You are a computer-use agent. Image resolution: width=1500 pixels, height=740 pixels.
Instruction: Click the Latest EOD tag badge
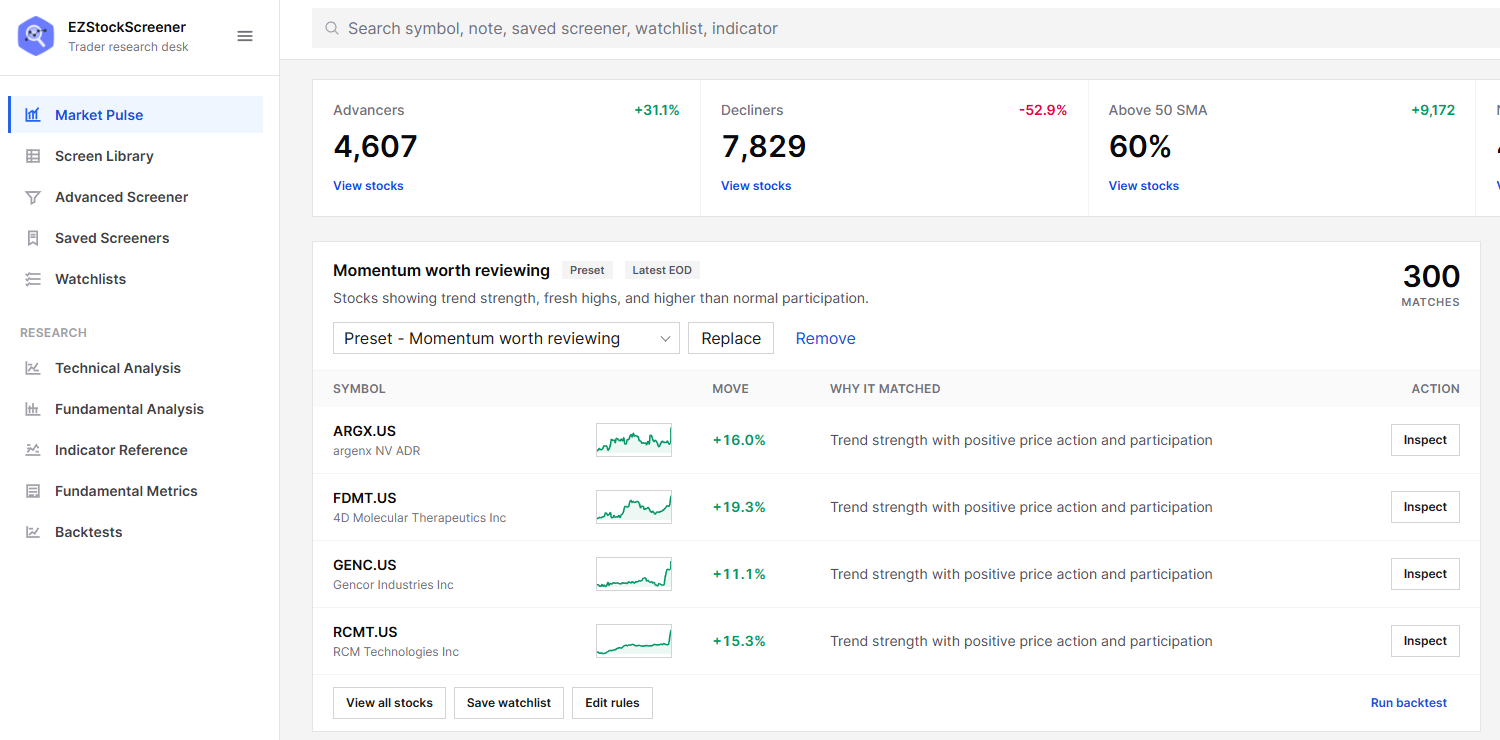(662, 270)
